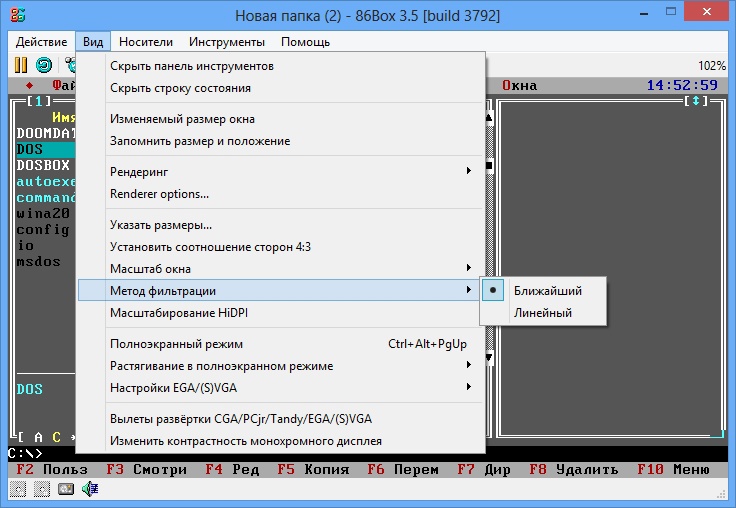
Task: Toggle Изменяемый размер окна option
Action: [x=281, y=119]
